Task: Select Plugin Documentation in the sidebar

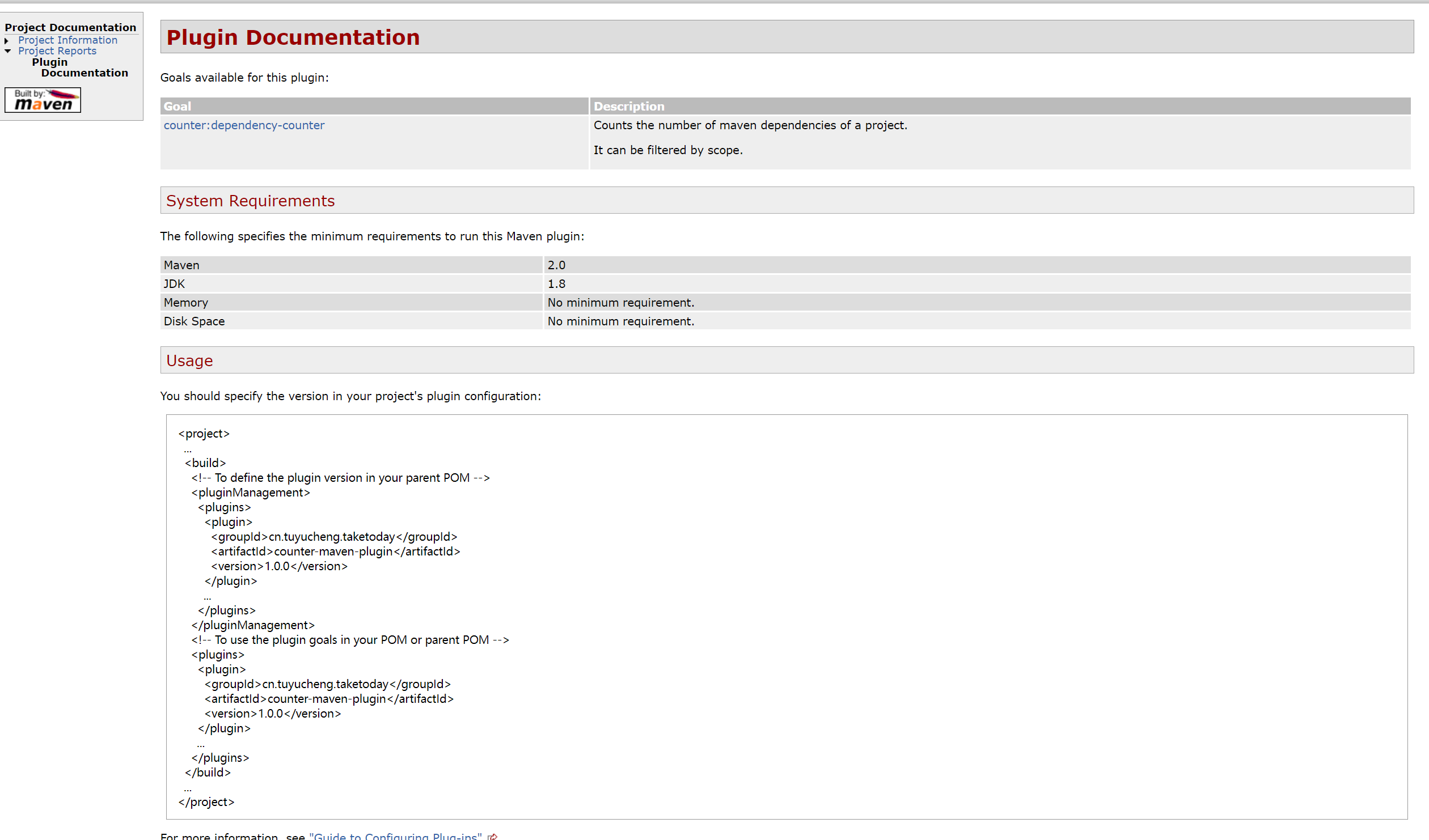Action: [x=80, y=67]
